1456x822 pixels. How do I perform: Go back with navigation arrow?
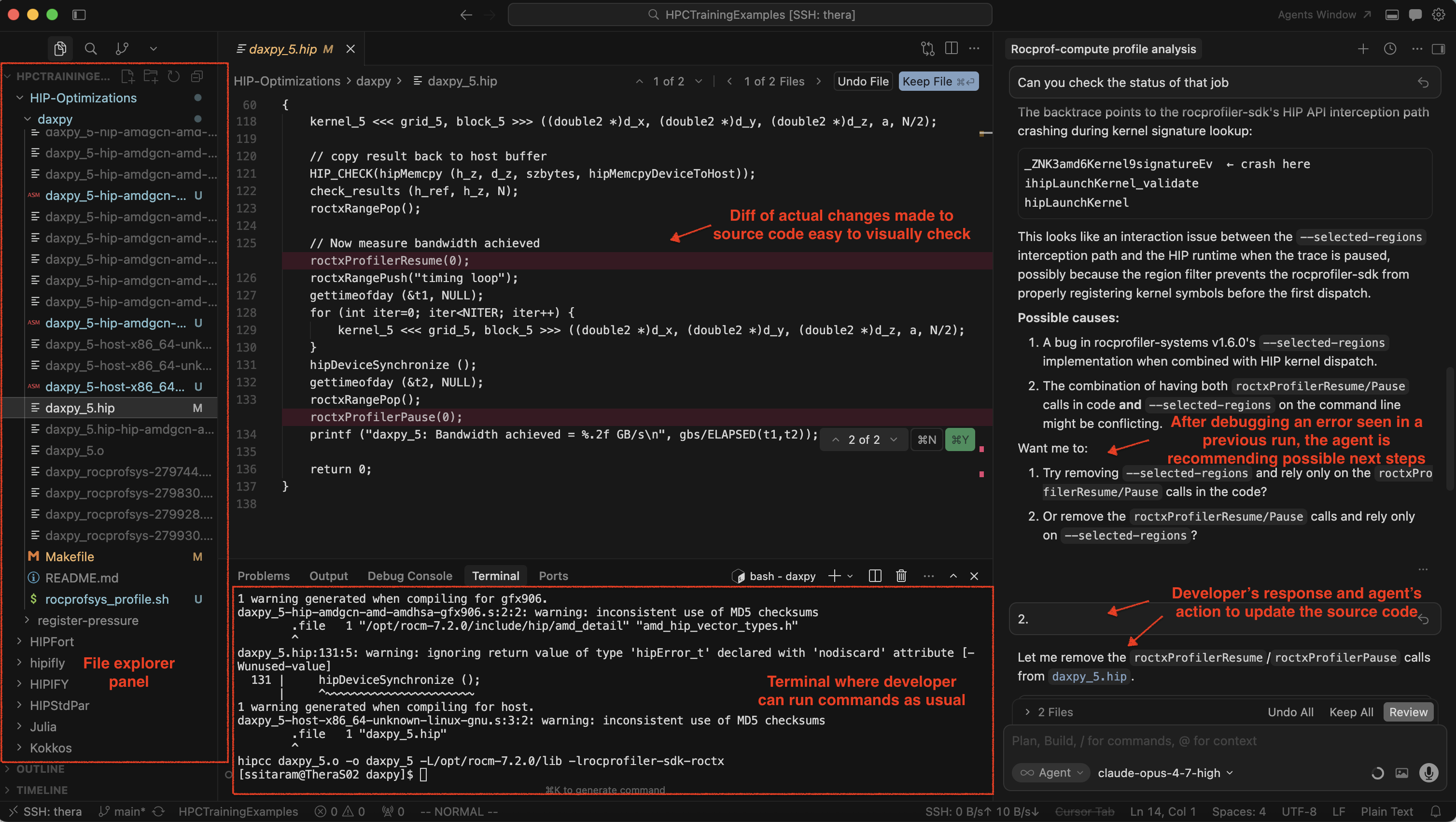click(x=466, y=14)
